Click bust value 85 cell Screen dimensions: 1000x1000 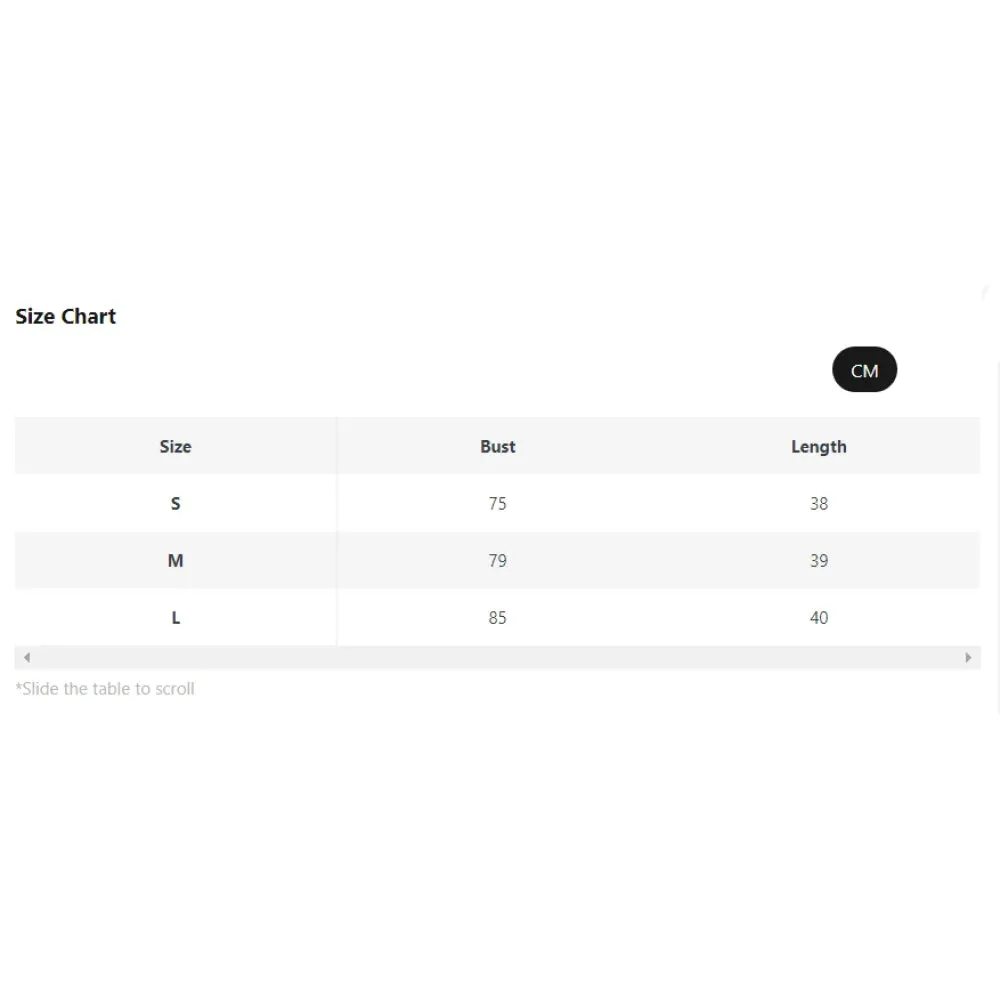(x=497, y=617)
